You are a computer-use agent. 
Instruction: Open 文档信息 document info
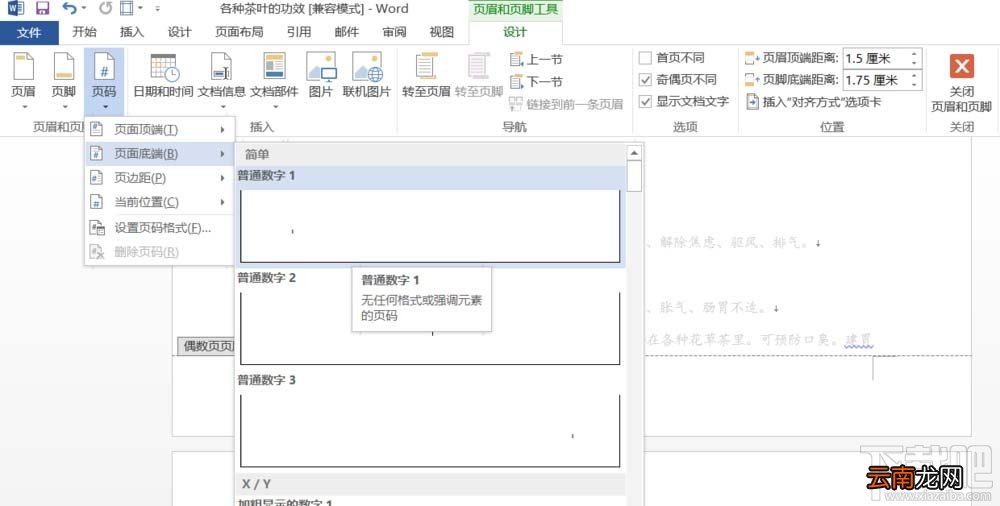[221, 81]
